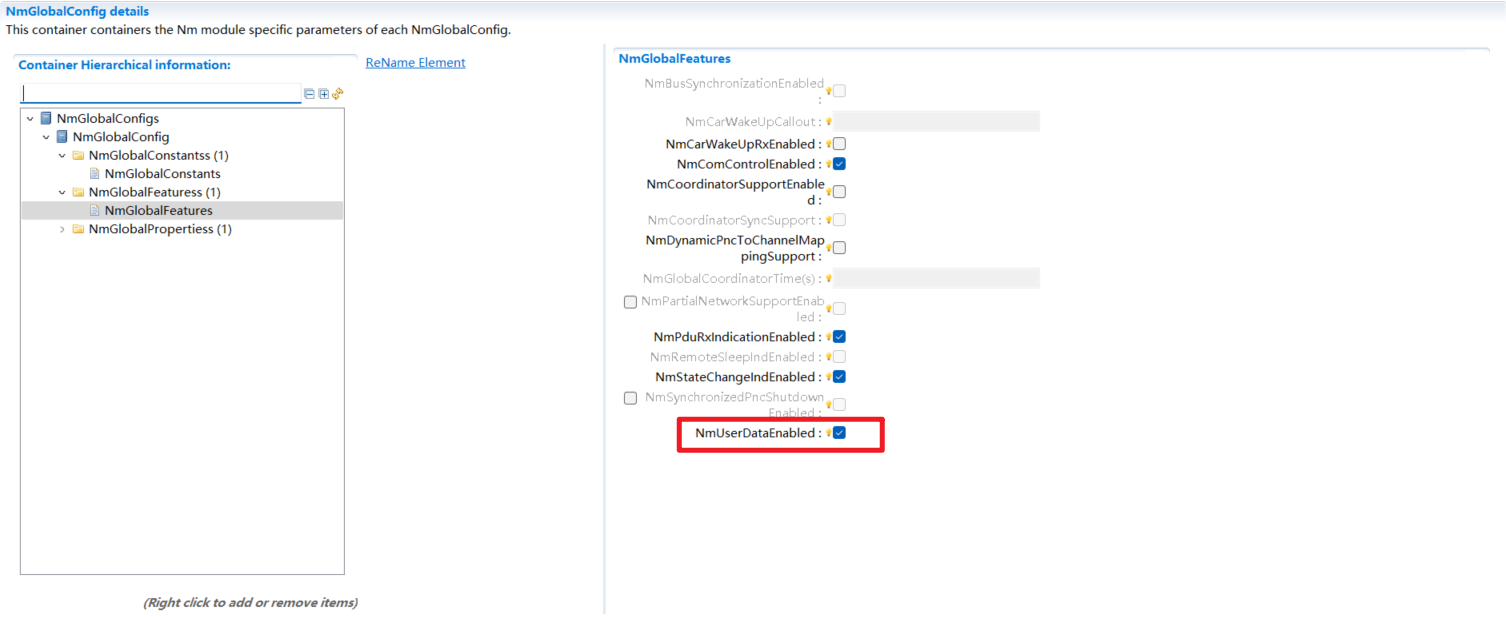
Task: Click the document icon of NmGlobalFeatures tree item
Action: (93, 210)
